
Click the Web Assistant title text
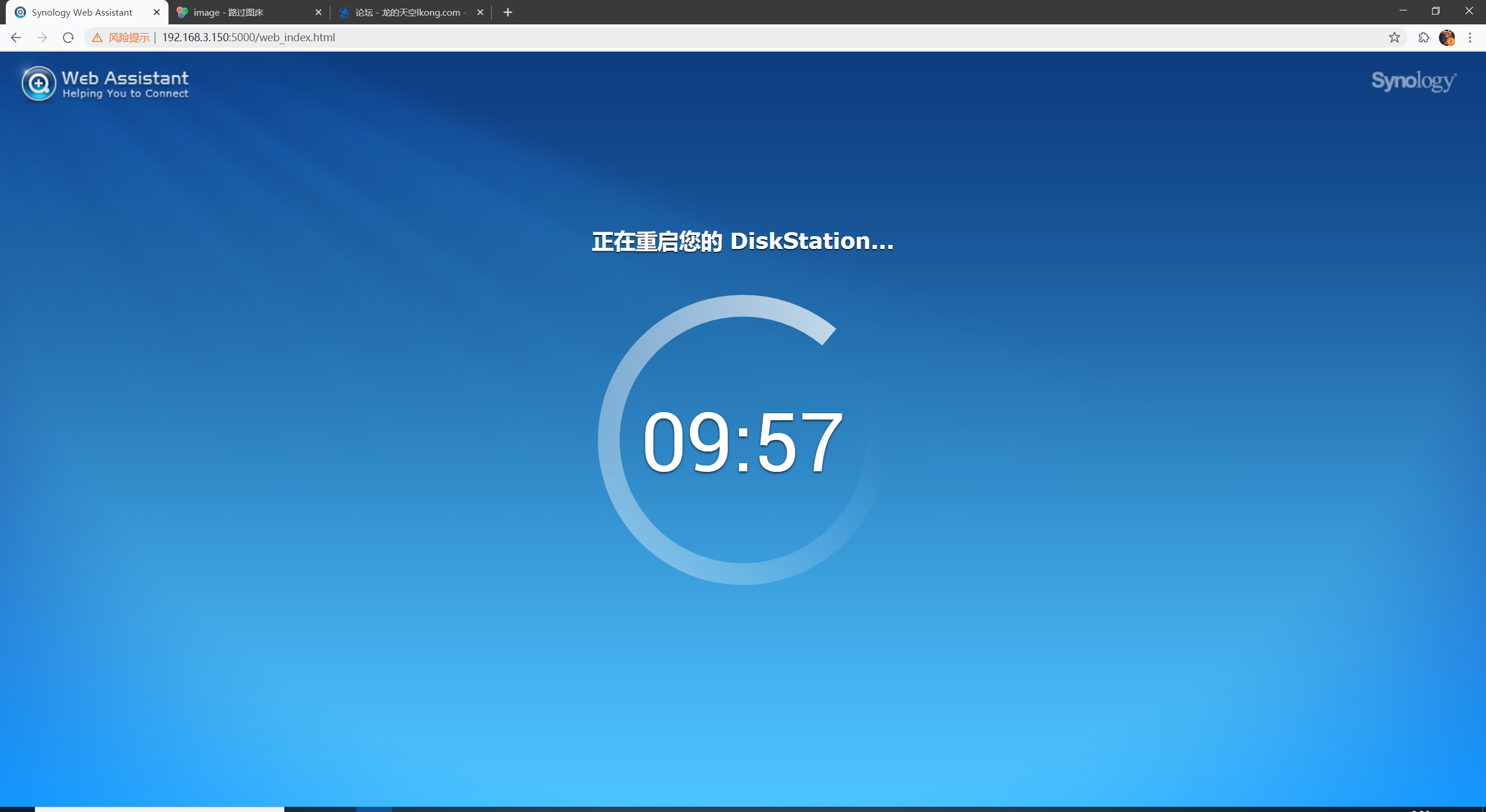[125, 78]
